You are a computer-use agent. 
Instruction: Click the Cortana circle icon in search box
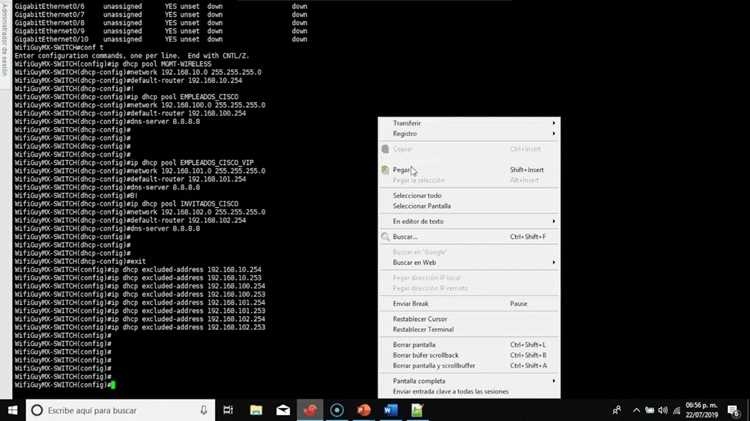(x=37, y=410)
